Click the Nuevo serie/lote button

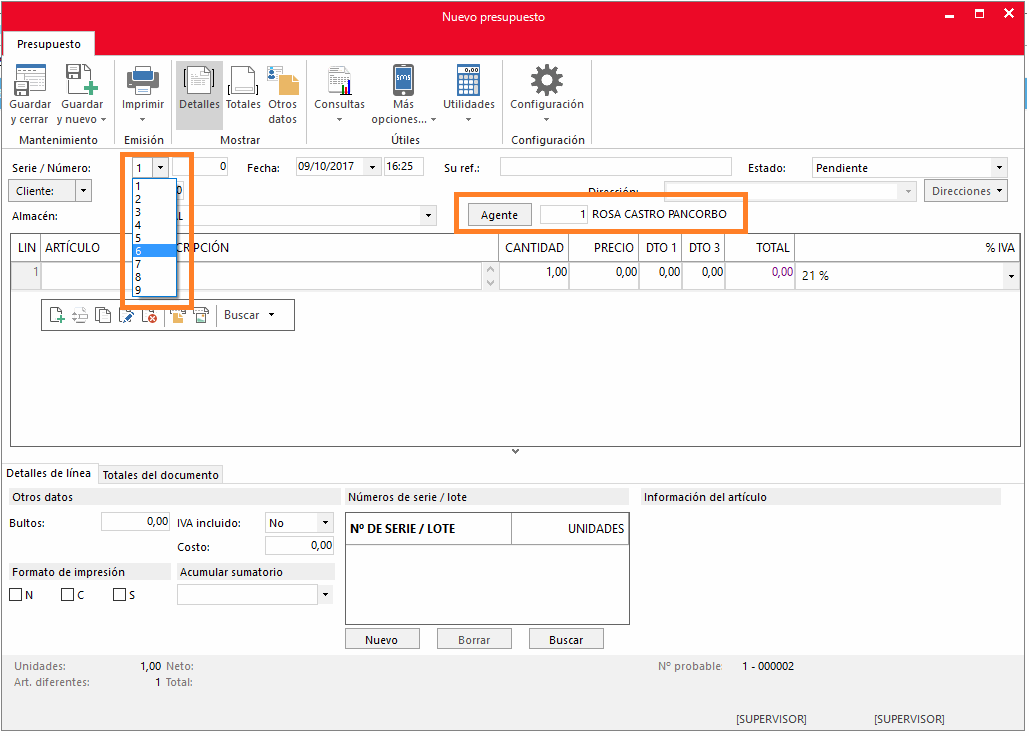point(381,640)
